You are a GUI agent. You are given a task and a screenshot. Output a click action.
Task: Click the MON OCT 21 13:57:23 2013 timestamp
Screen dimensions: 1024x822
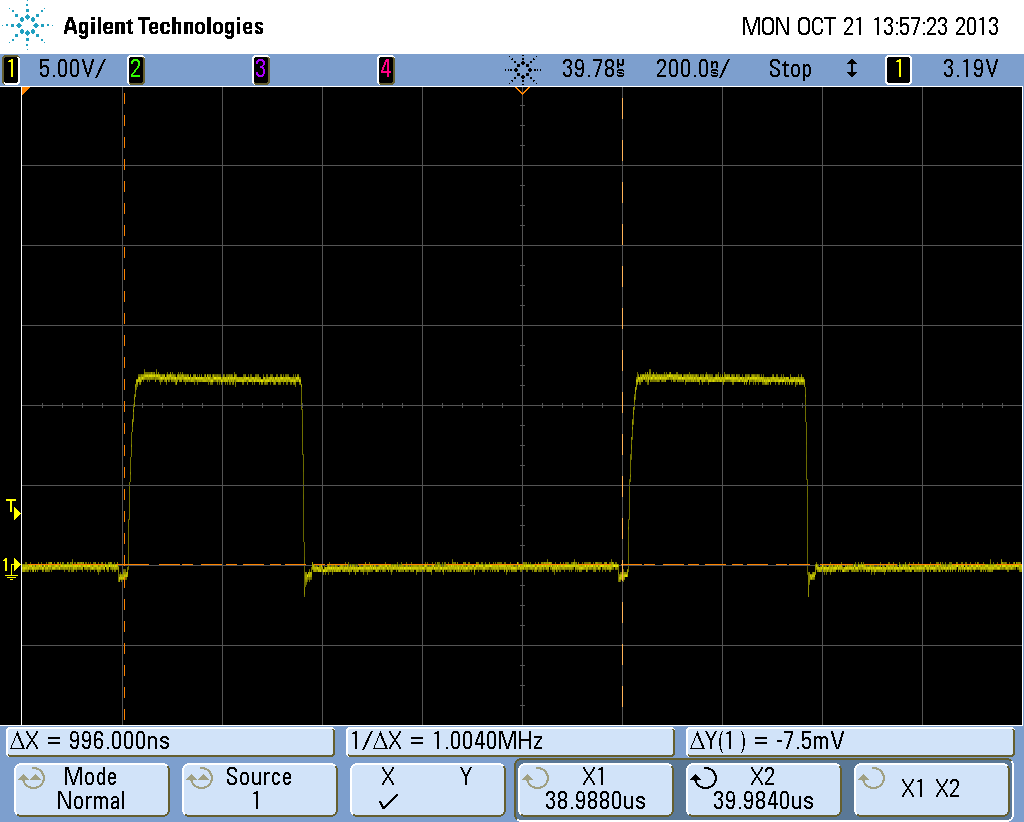(x=870, y=27)
